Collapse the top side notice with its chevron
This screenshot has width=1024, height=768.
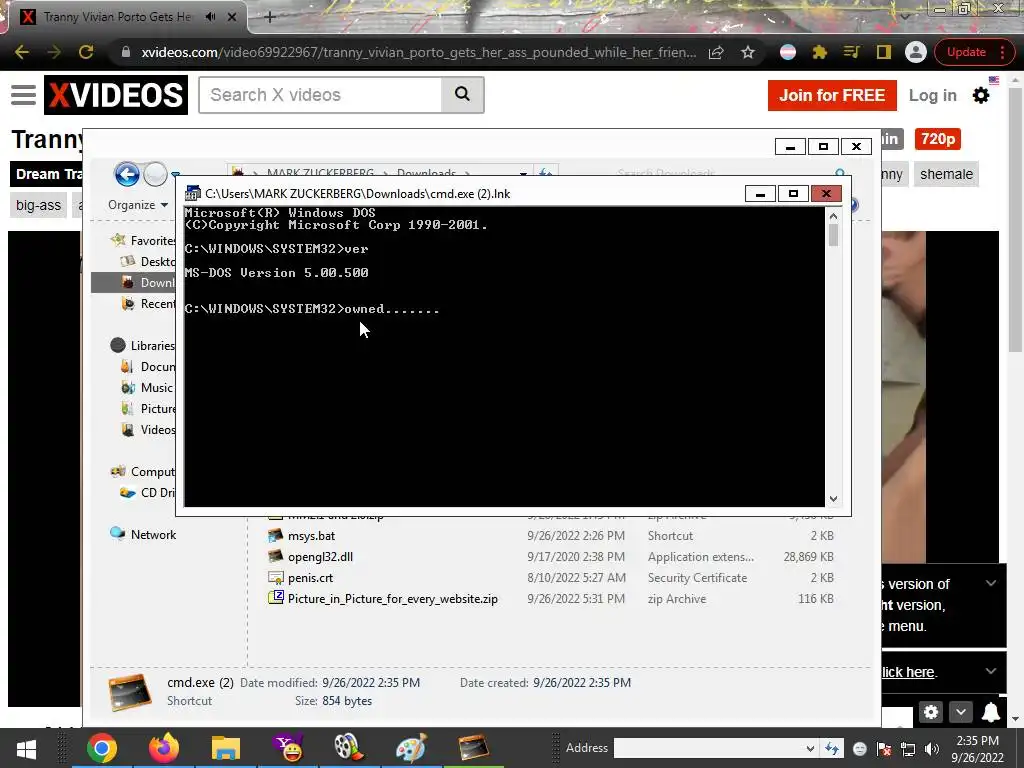tap(991, 583)
